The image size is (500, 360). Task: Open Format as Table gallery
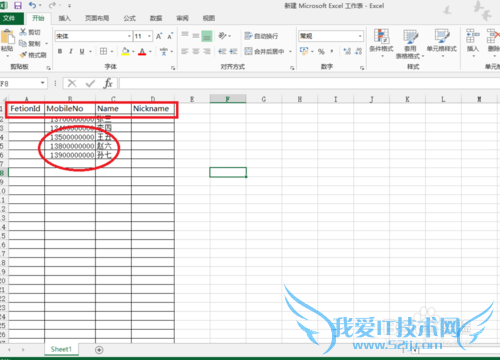[410, 43]
